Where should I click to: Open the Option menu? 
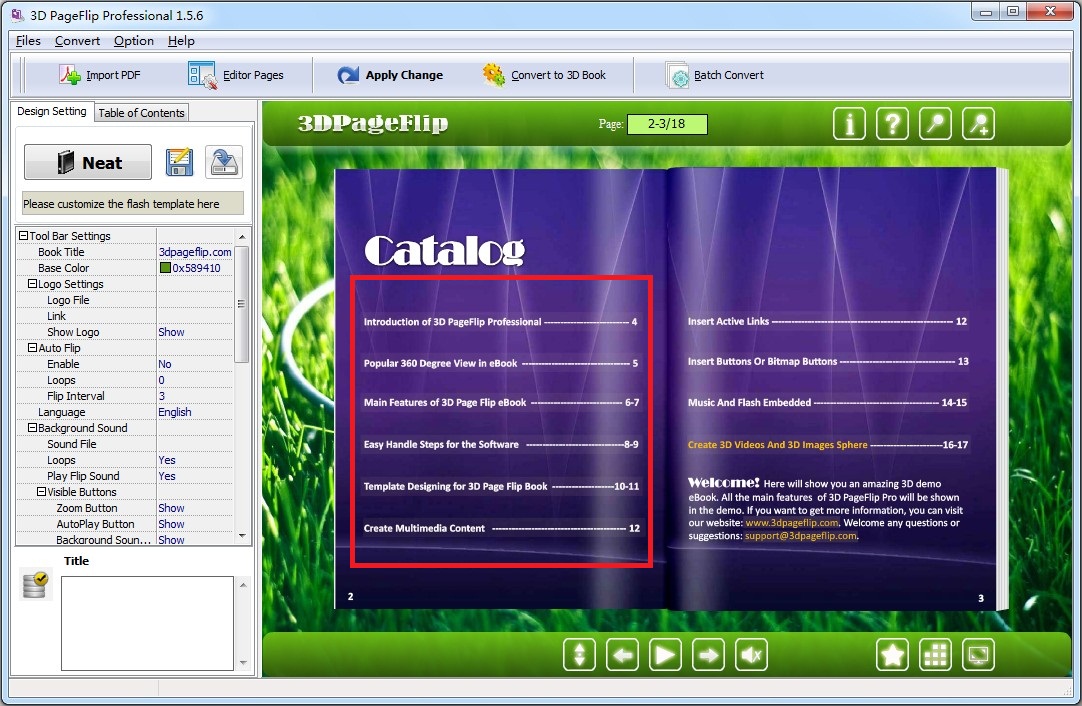134,41
